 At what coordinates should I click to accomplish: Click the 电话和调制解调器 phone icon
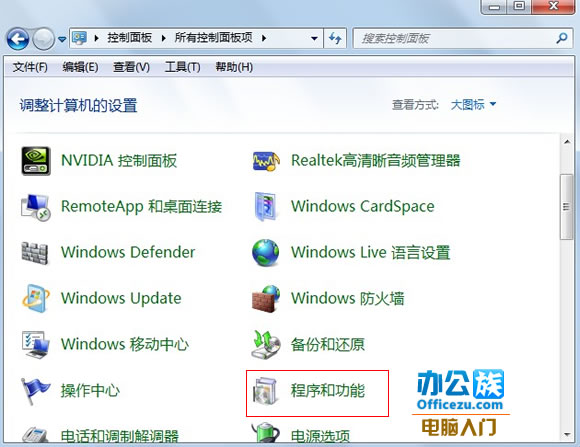coord(35,435)
